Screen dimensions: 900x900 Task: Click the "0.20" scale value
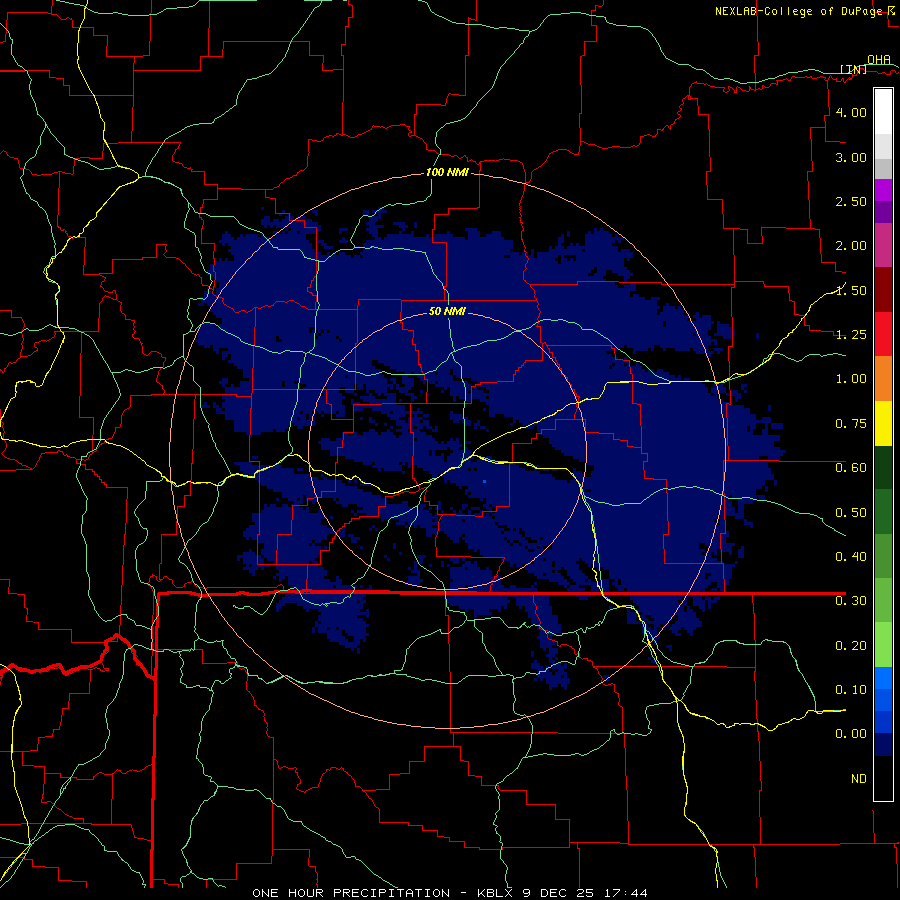[851, 646]
